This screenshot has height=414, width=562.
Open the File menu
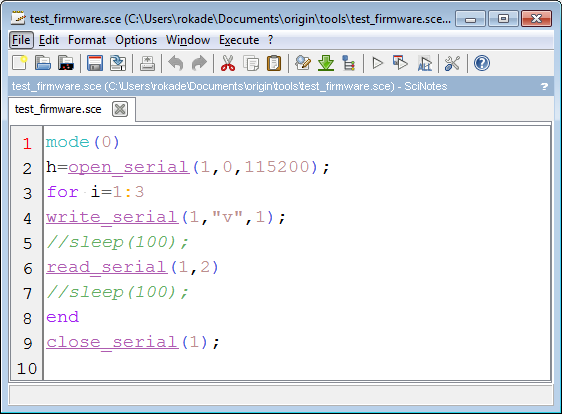(x=21, y=40)
